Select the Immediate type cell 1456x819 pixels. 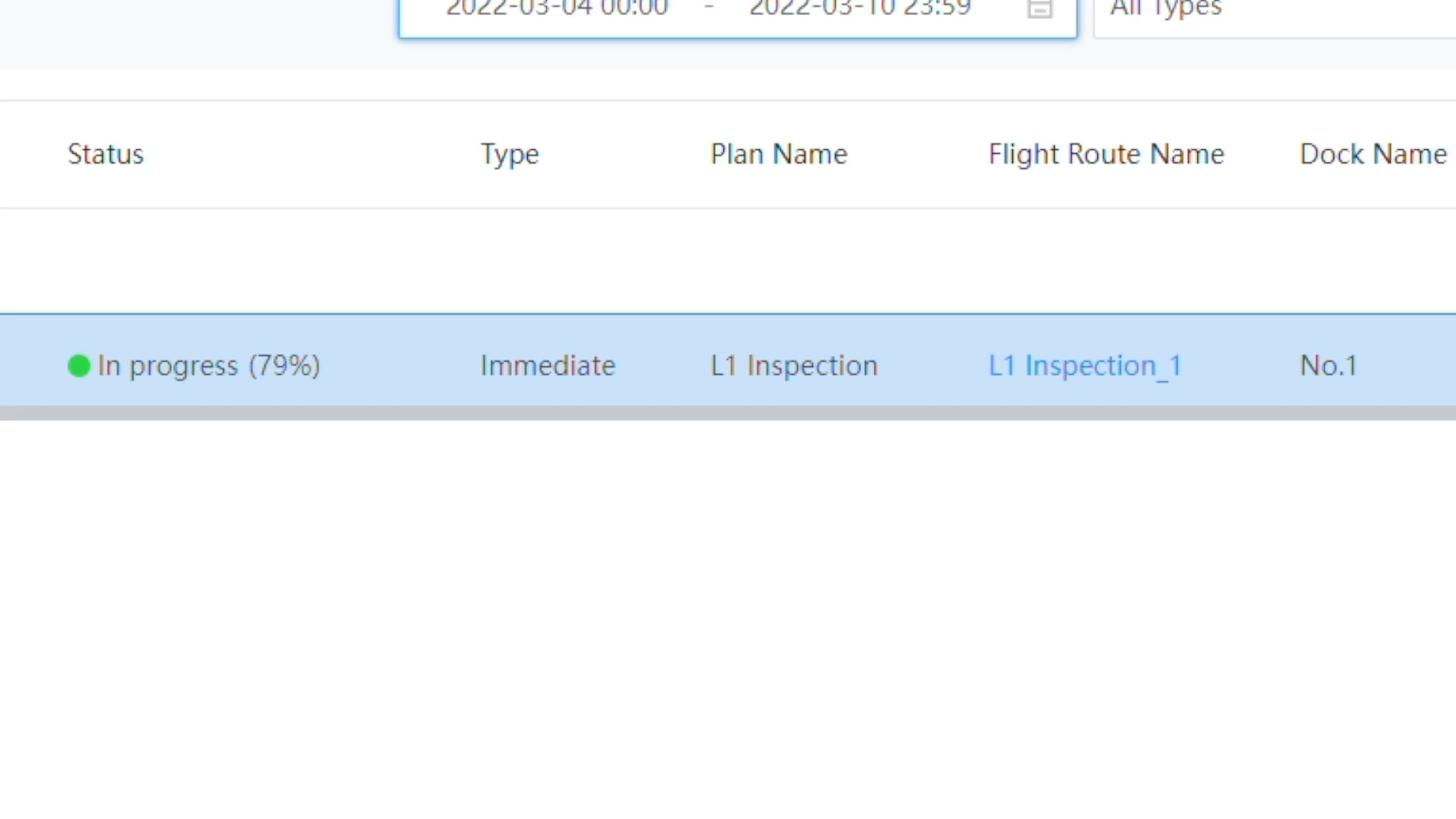(548, 366)
